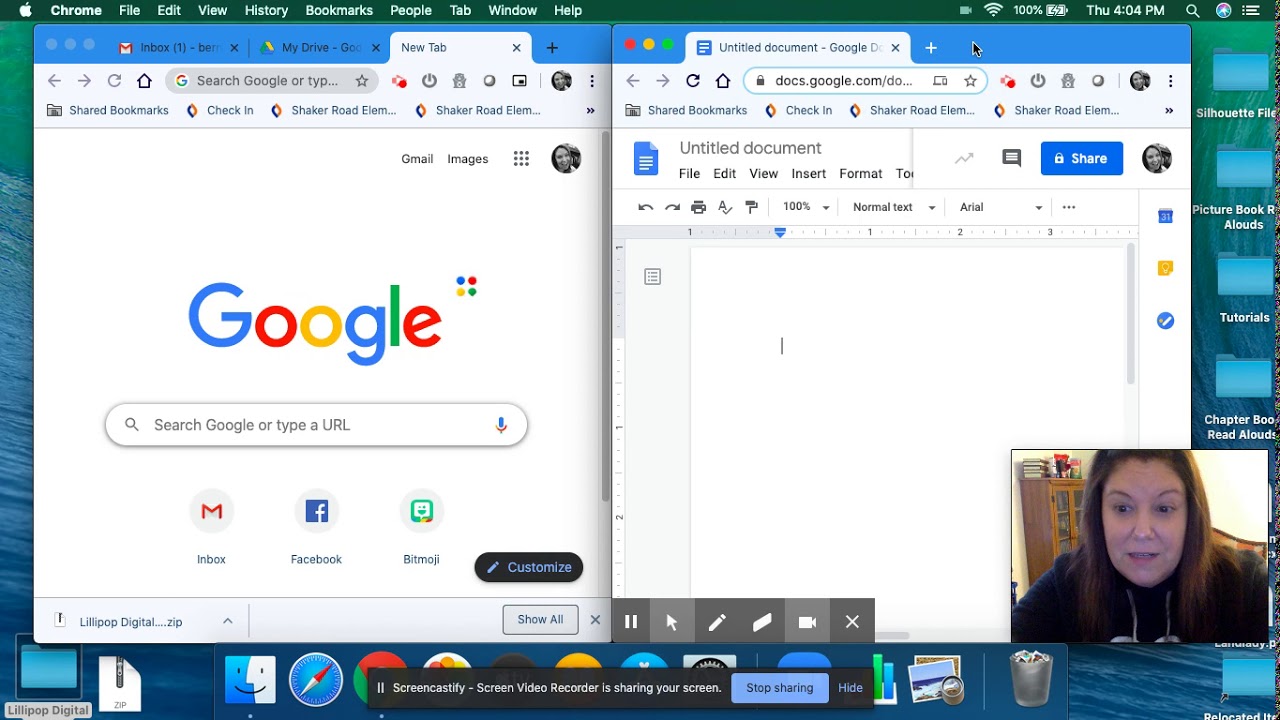
Task: Open Google Calendar side panel icon
Action: tap(1165, 216)
